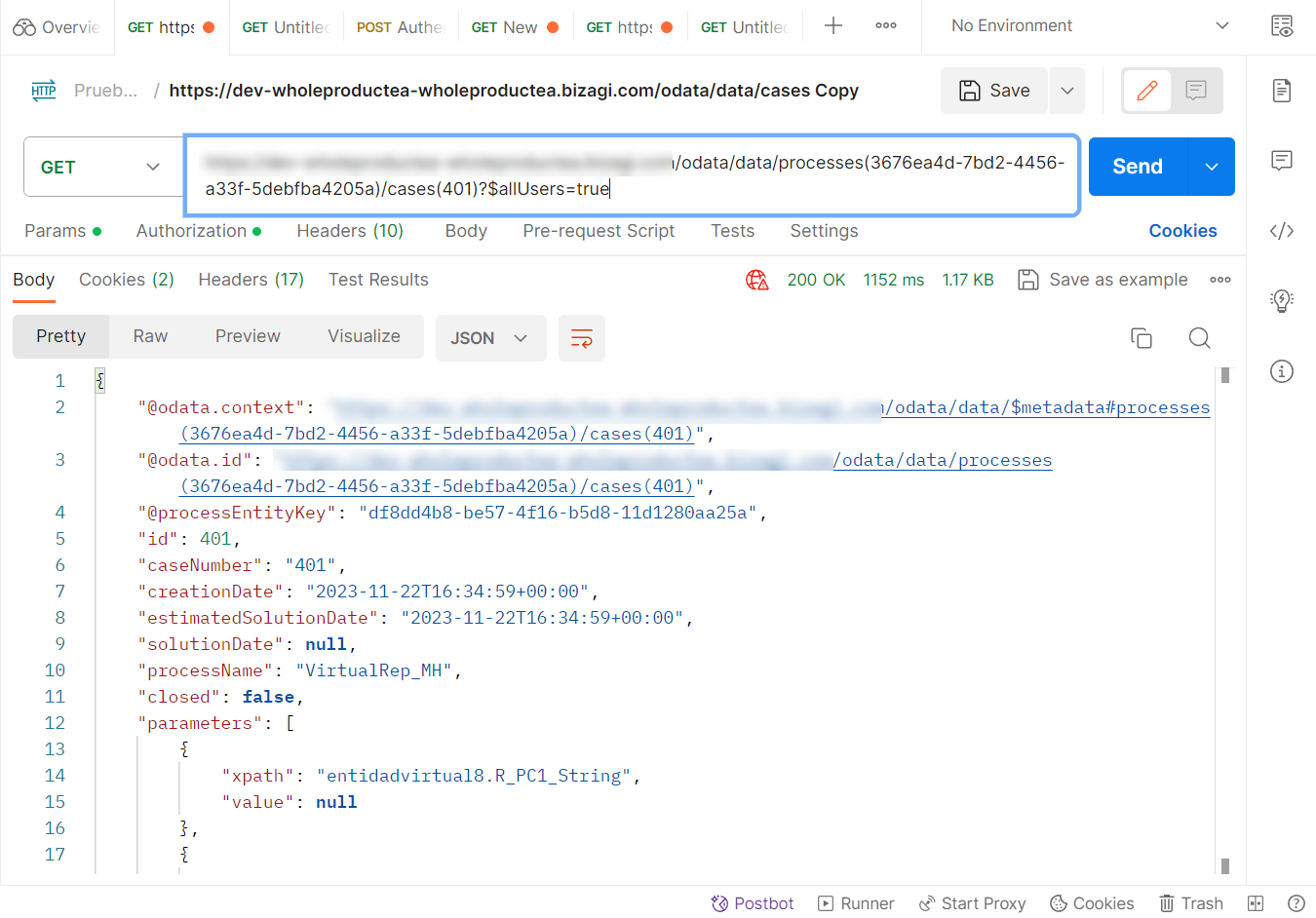Viewport: 1316px width, 918px height.
Task: Open the JSON format dropdown
Action: pos(490,338)
